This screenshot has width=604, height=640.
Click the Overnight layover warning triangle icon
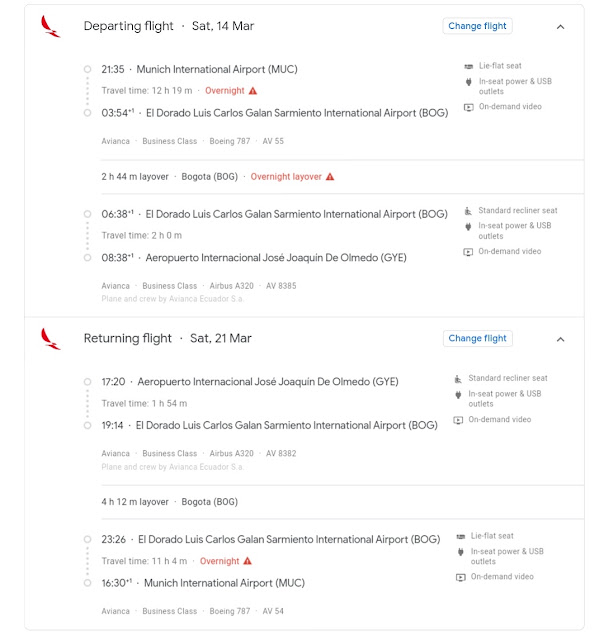[x=330, y=177]
